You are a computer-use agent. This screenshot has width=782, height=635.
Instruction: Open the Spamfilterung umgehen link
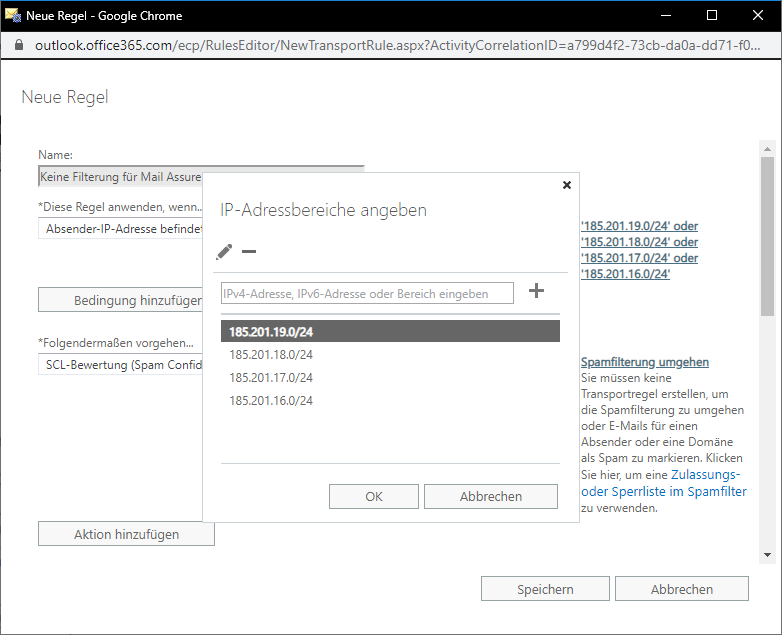645,362
